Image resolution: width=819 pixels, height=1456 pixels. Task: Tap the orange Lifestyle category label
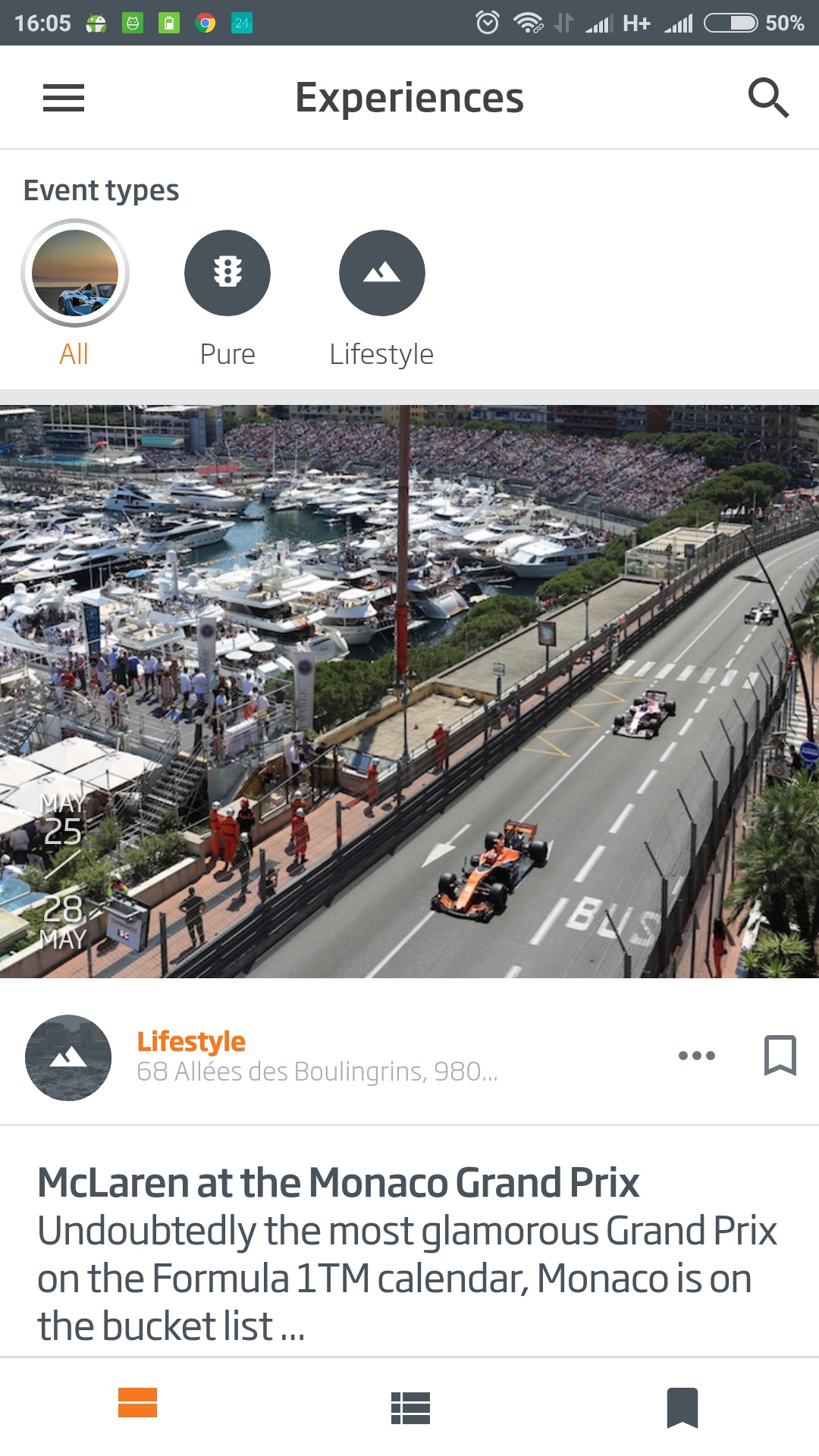click(x=191, y=1042)
